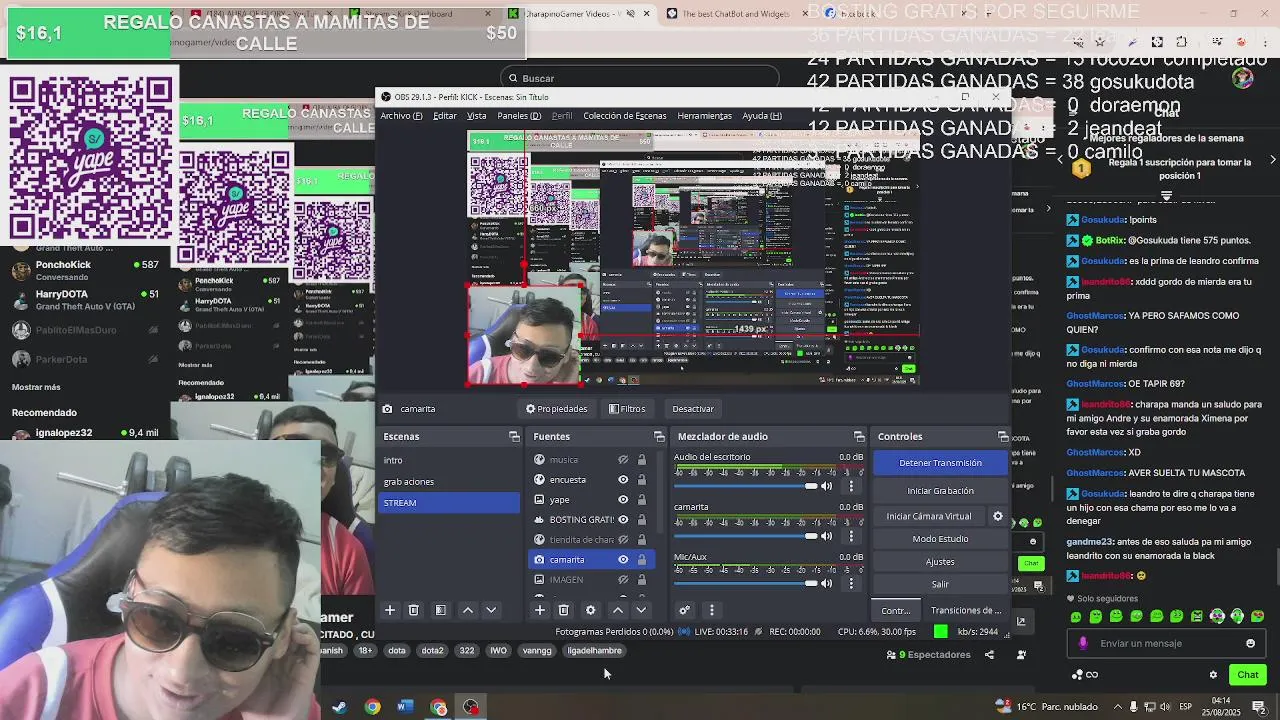Add a new source in Fuentes panel

539,610
